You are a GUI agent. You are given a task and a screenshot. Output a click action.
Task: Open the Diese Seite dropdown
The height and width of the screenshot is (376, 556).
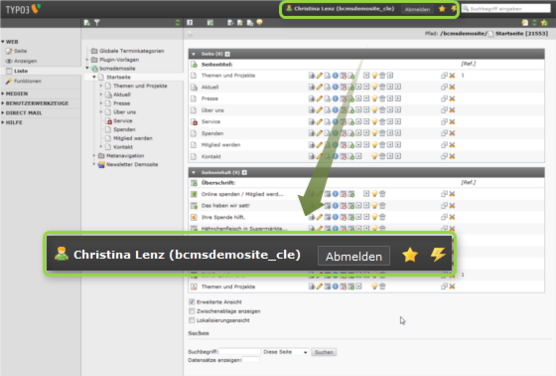285,352
